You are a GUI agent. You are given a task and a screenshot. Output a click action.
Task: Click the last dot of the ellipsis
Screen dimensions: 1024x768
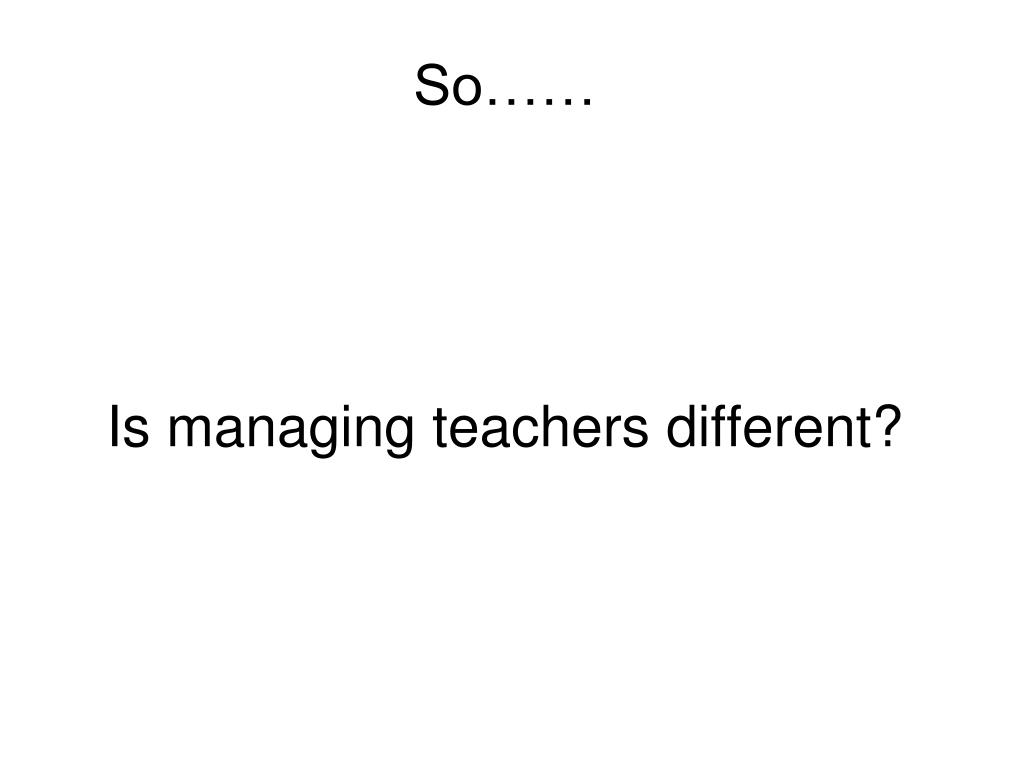pyautogui.click(x=588, y=103)
